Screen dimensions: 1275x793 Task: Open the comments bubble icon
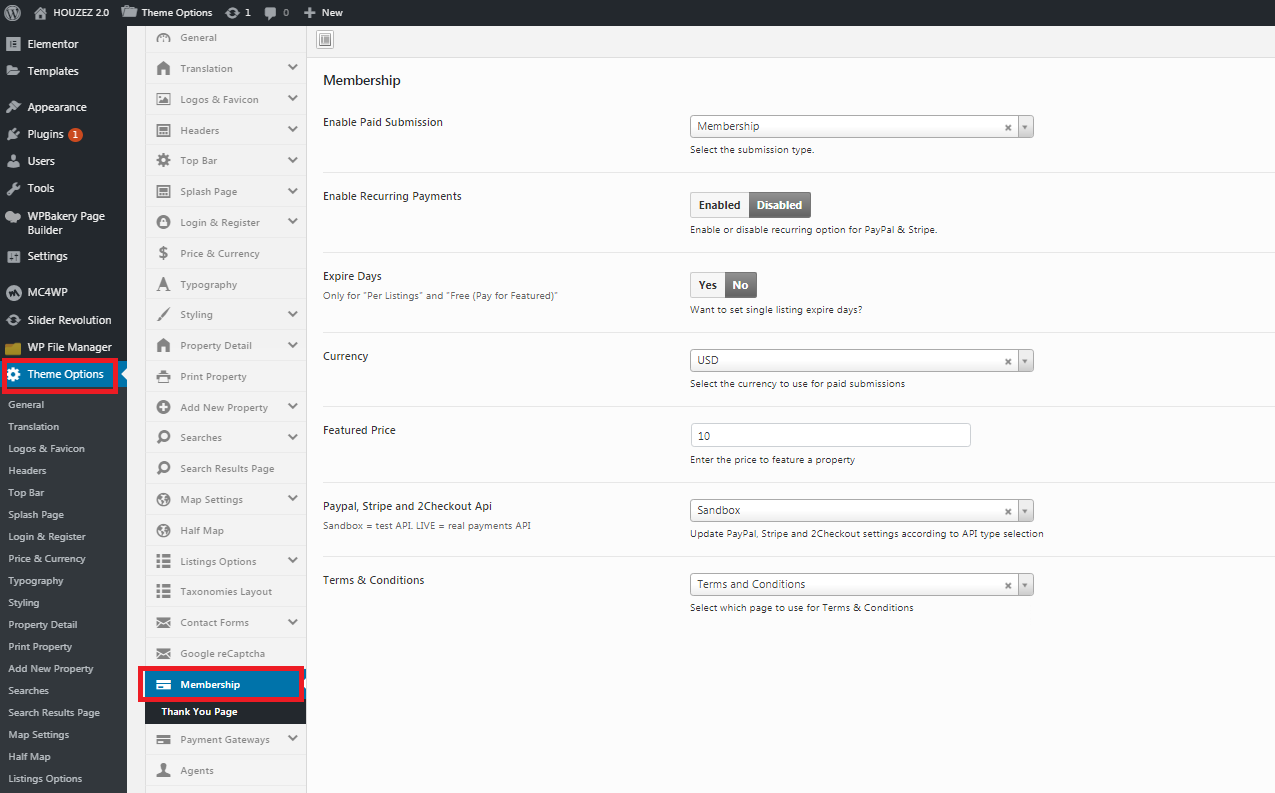pos(271,13)
